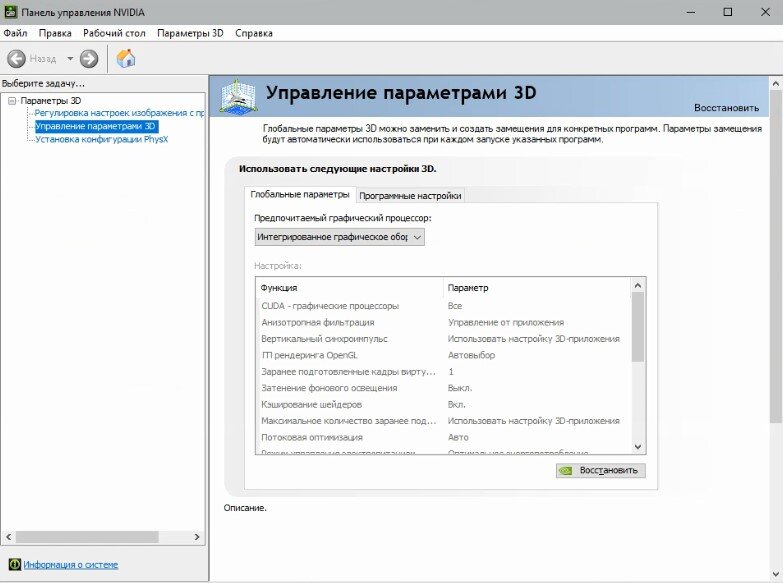The image size is (783, 583).
Task: Click Автовыбор parameter value
Action: click(x=471, y=355)
